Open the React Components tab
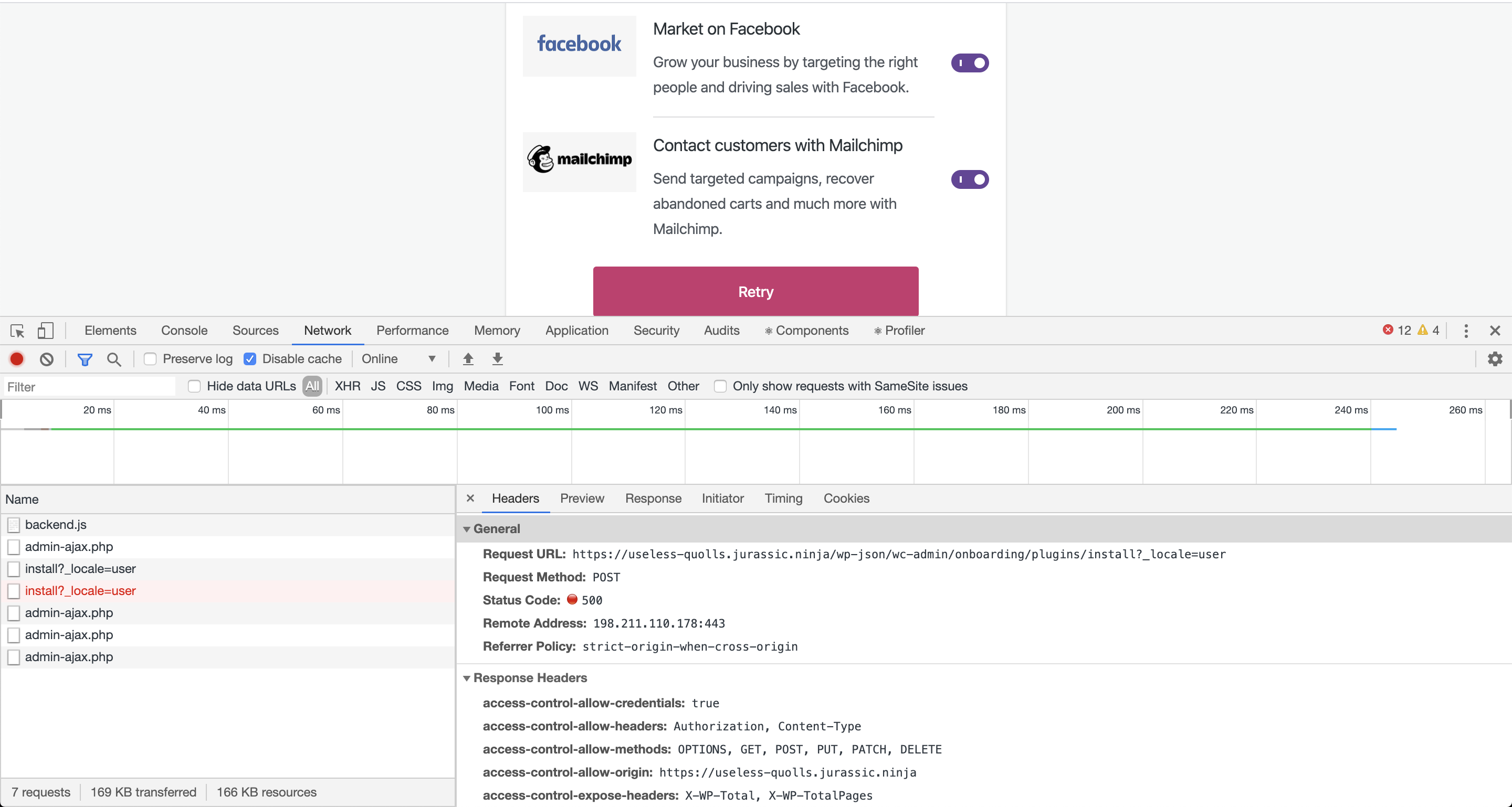Image resolution: width=1512 pixels, height=807 pixels. click(806, 331)
